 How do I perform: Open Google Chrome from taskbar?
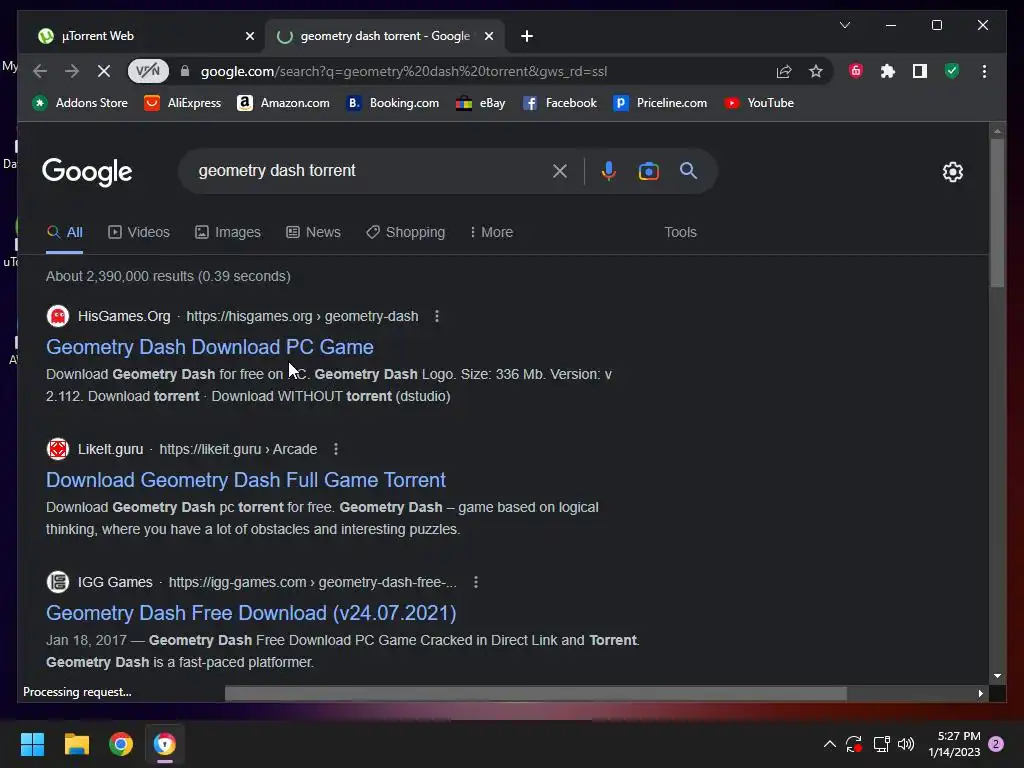(x=121, y=744)
